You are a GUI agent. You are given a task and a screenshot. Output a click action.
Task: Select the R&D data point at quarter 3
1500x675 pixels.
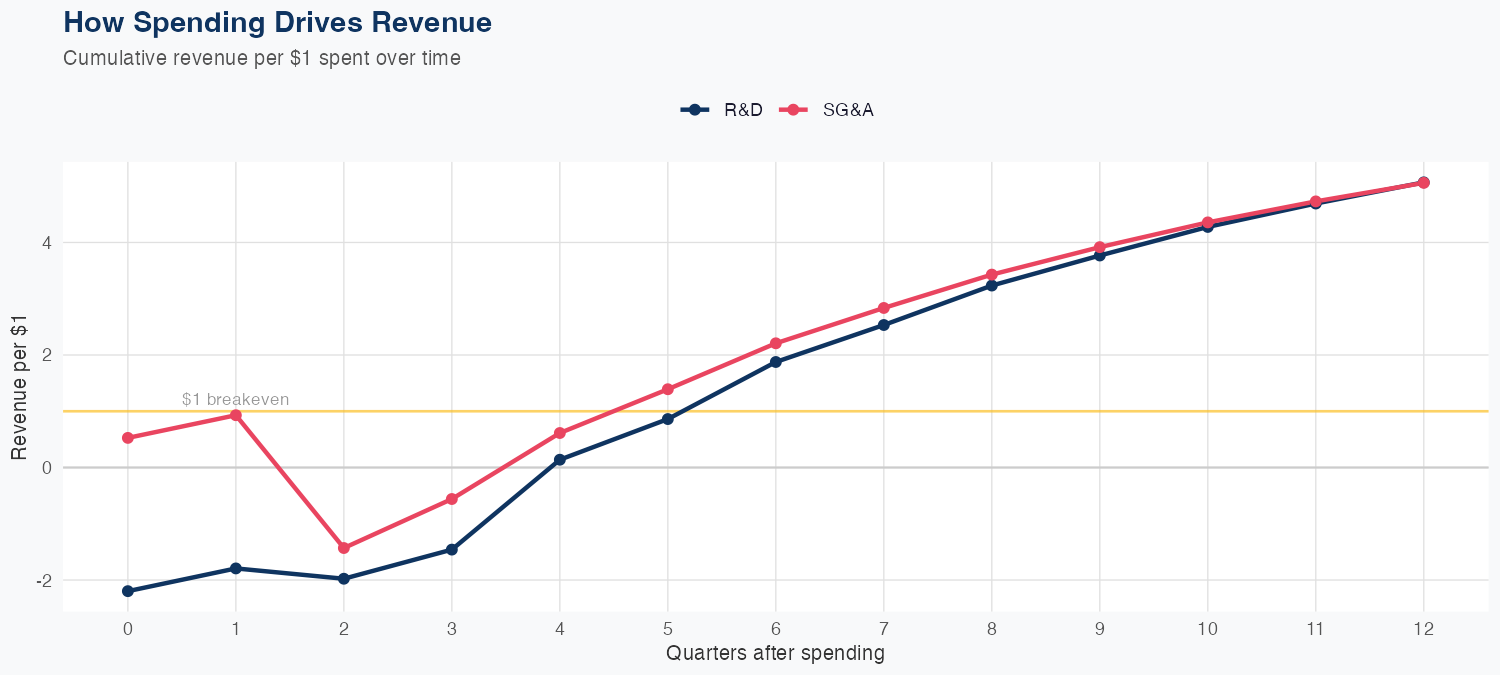click(x=452, y=549)
